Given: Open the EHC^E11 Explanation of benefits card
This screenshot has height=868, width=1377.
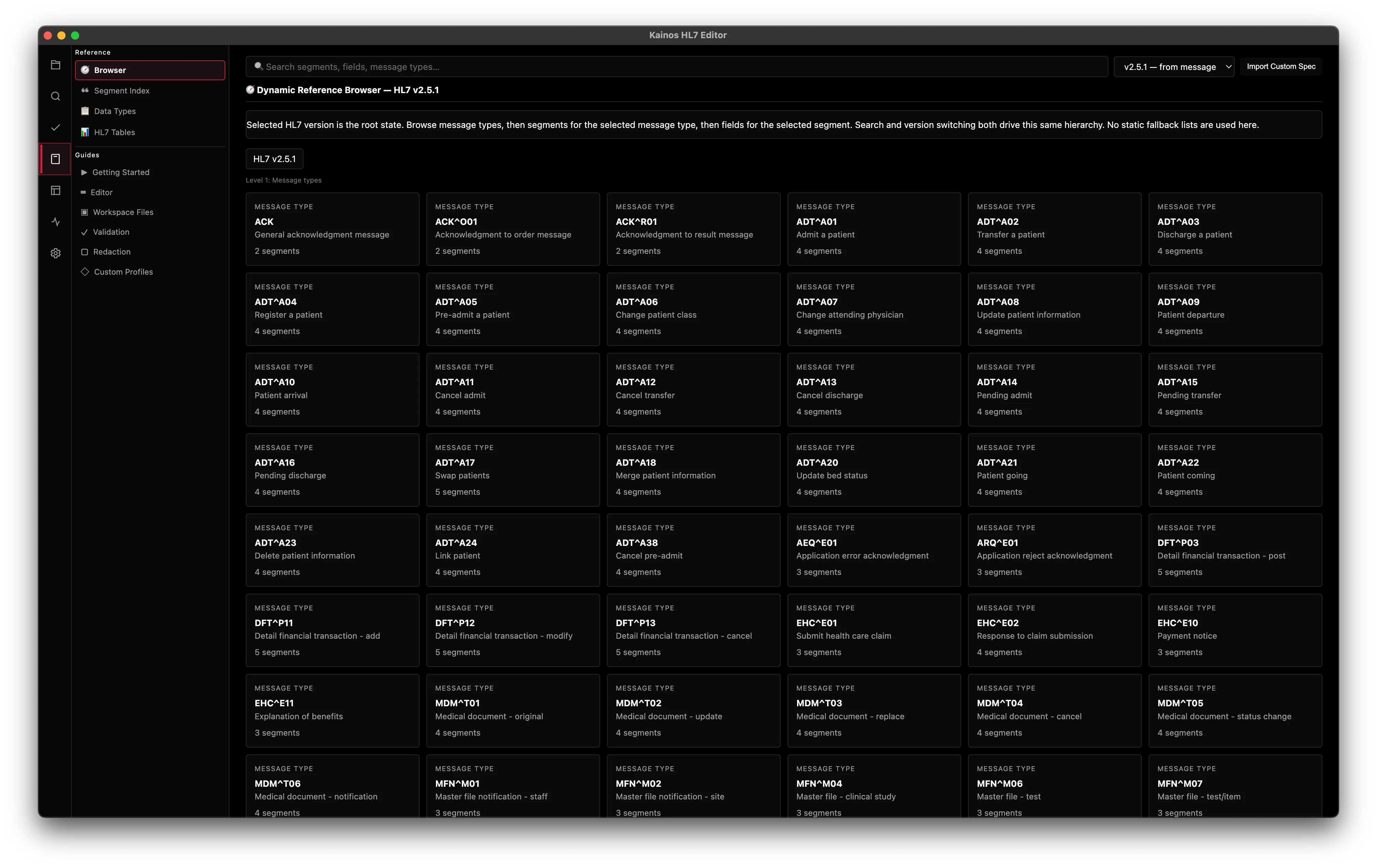Looking at the screenshot, I should click(332, 711).
